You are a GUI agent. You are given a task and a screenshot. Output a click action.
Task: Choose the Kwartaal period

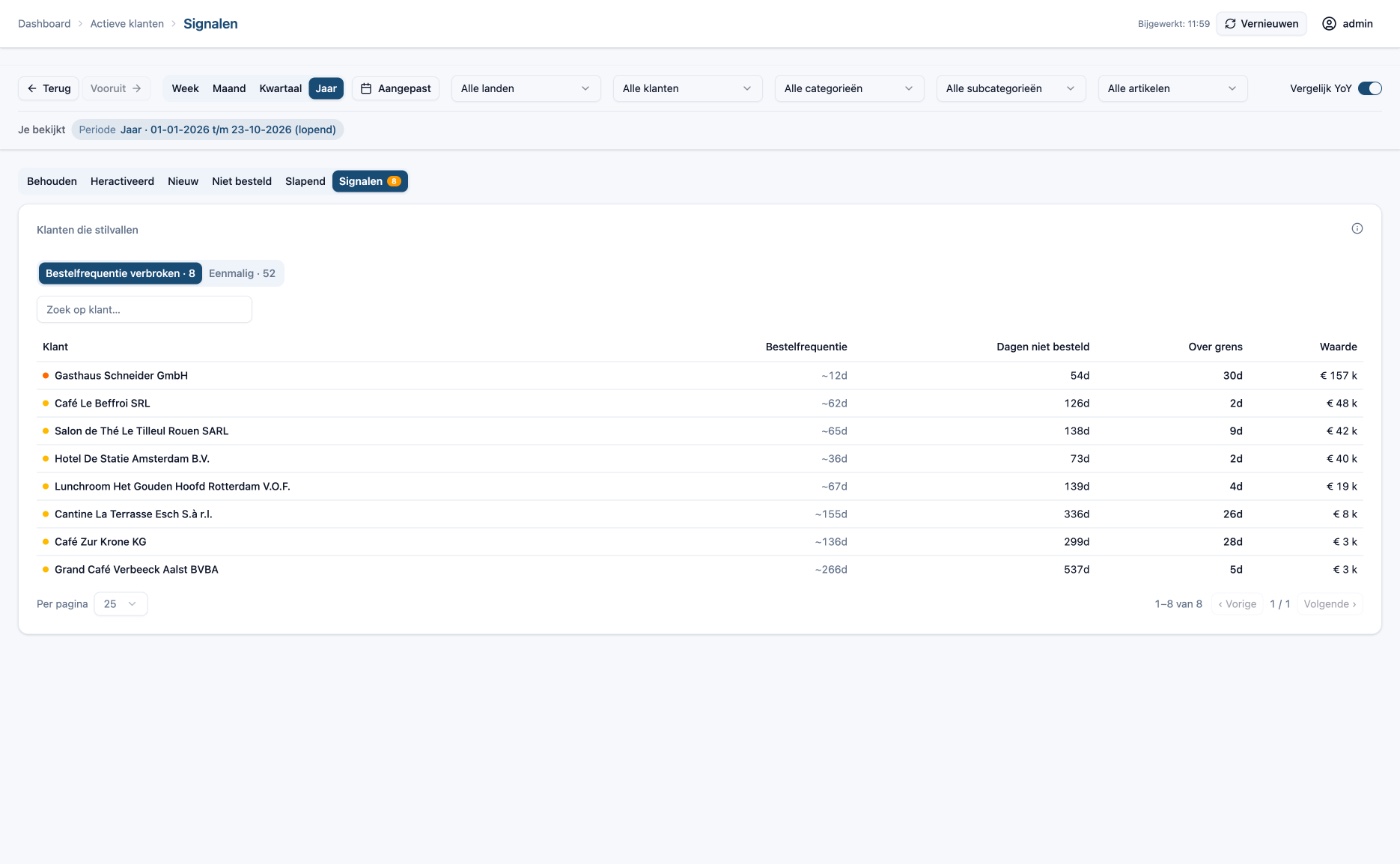pyautogui.click(x=280, y=88)
